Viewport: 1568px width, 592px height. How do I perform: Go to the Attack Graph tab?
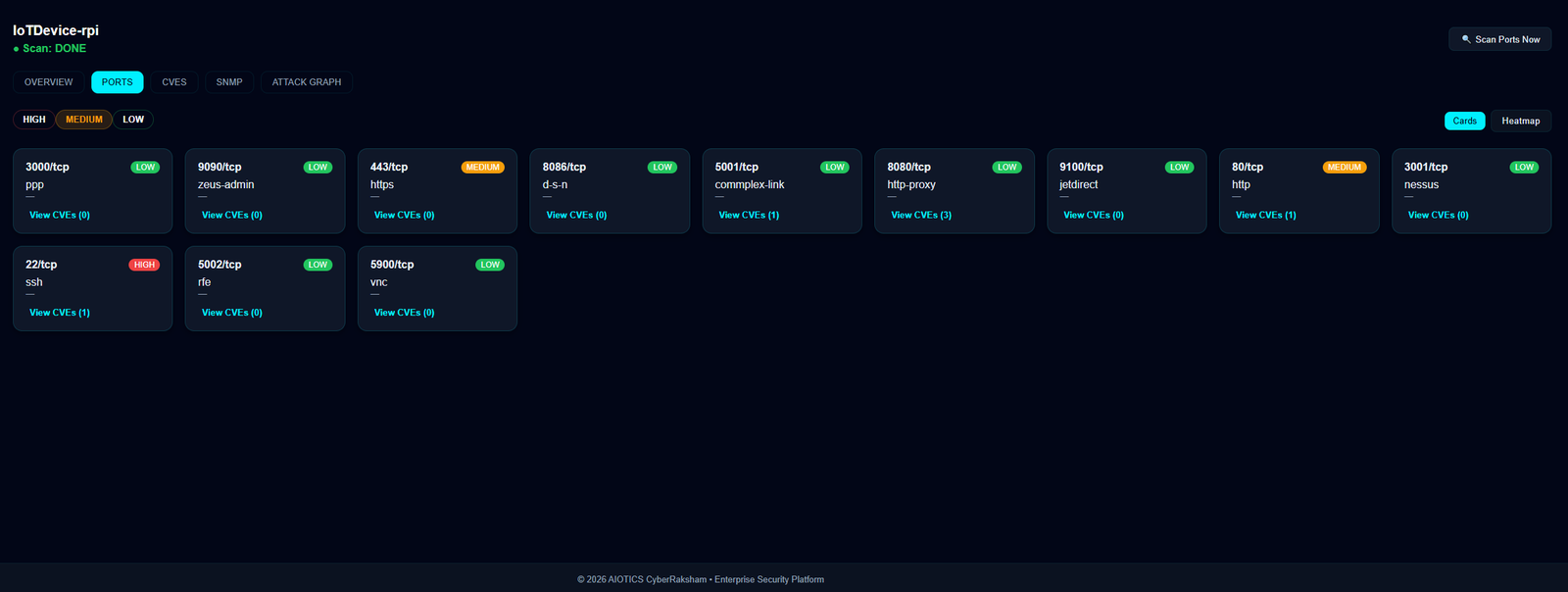(307, 82)
